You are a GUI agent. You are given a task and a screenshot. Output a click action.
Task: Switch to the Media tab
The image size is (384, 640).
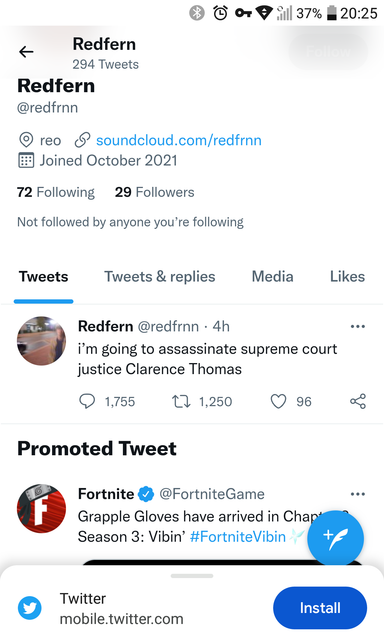click(272, 277)
